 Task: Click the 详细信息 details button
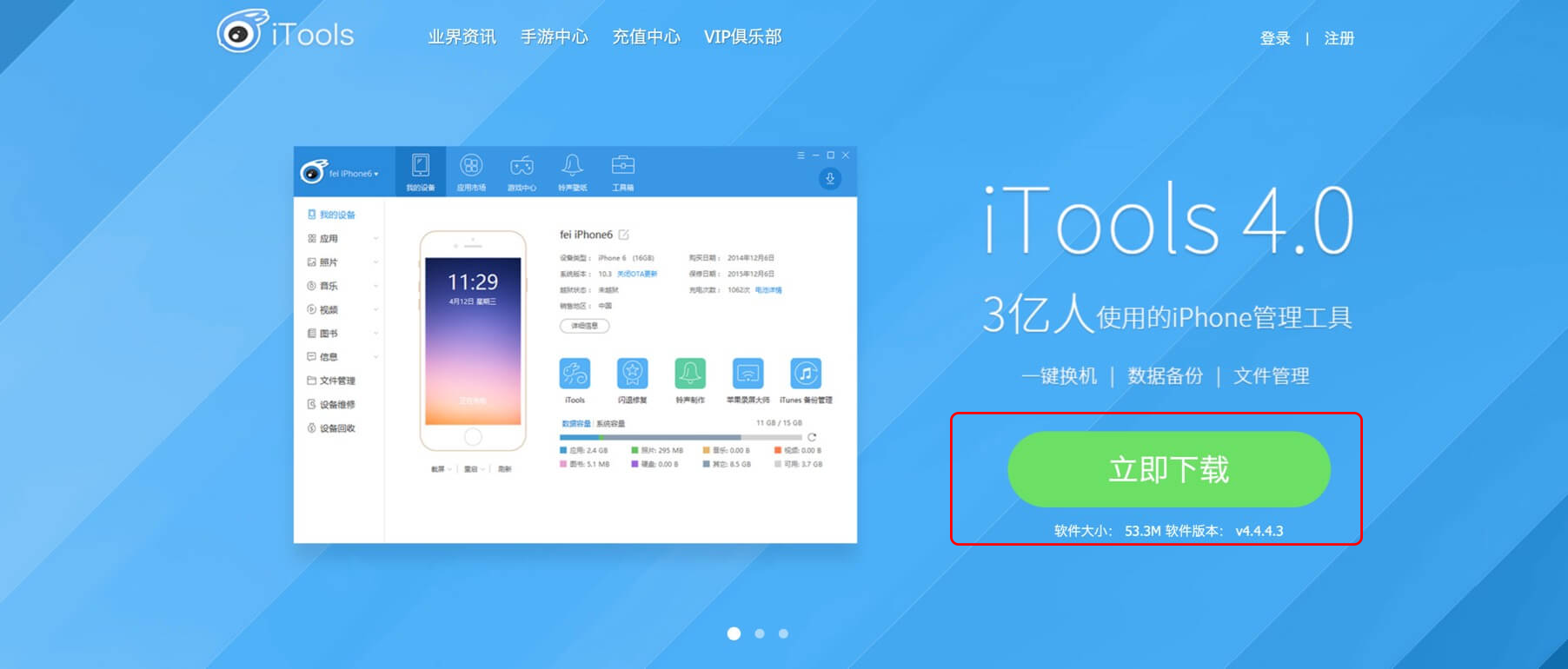click(x=584, y=326)
